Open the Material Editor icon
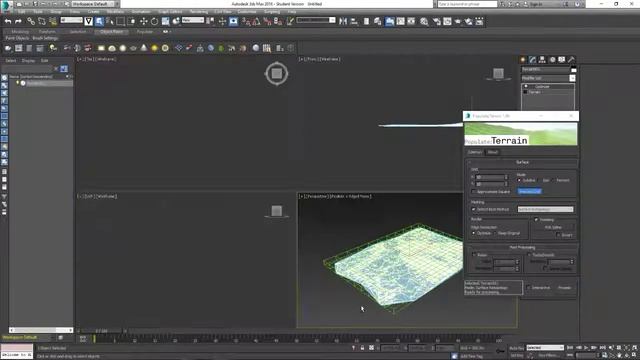Image resolution: width=640 pixels, height=360 pixels. 424,21
